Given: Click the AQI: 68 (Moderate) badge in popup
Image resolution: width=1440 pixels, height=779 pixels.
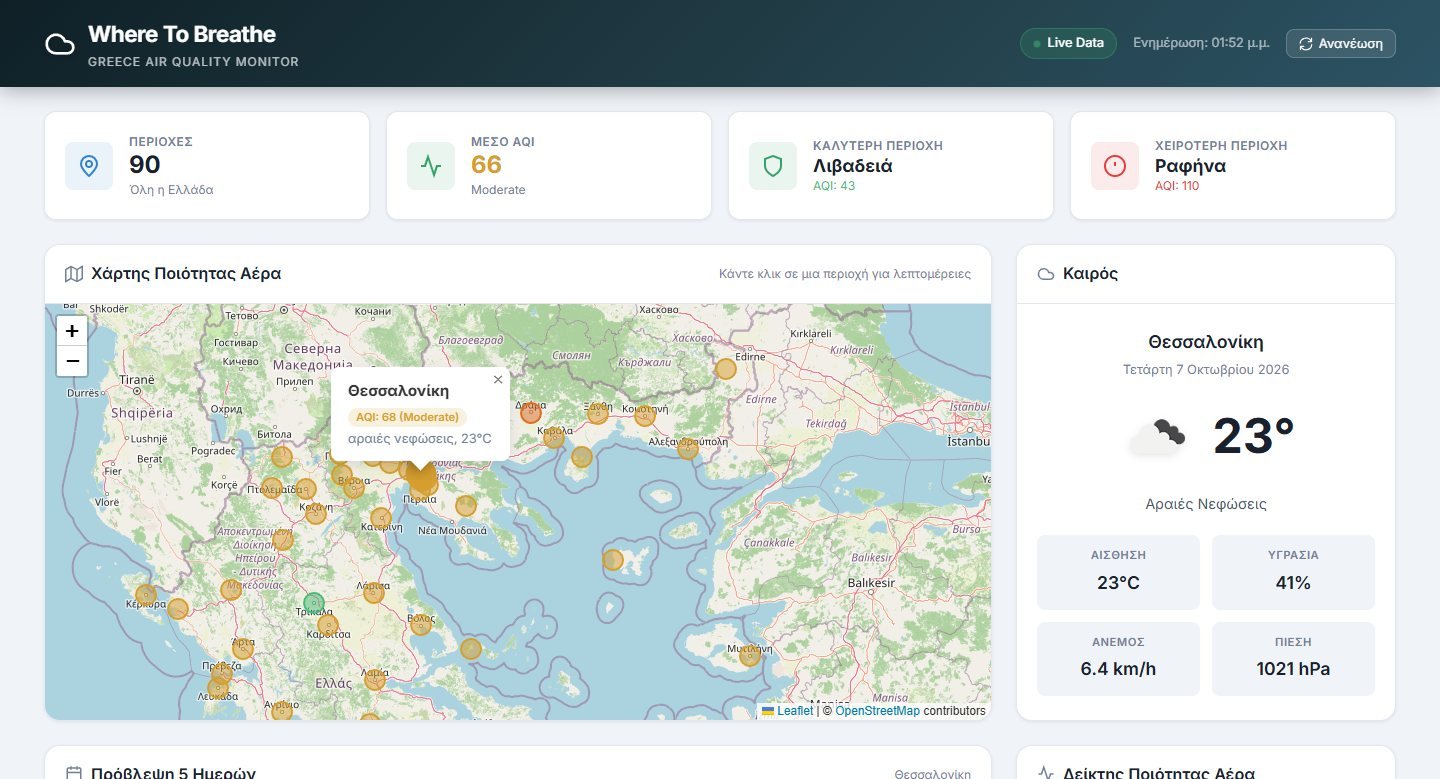Looking at the screenshot, I should (x=407, y=417).
